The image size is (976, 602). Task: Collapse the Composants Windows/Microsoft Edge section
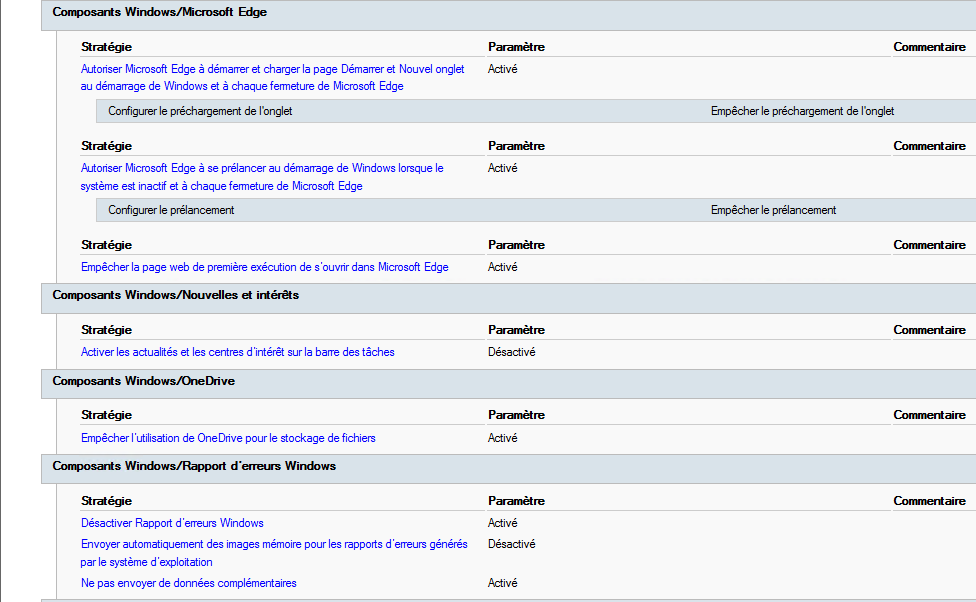[x=159, y=13]
